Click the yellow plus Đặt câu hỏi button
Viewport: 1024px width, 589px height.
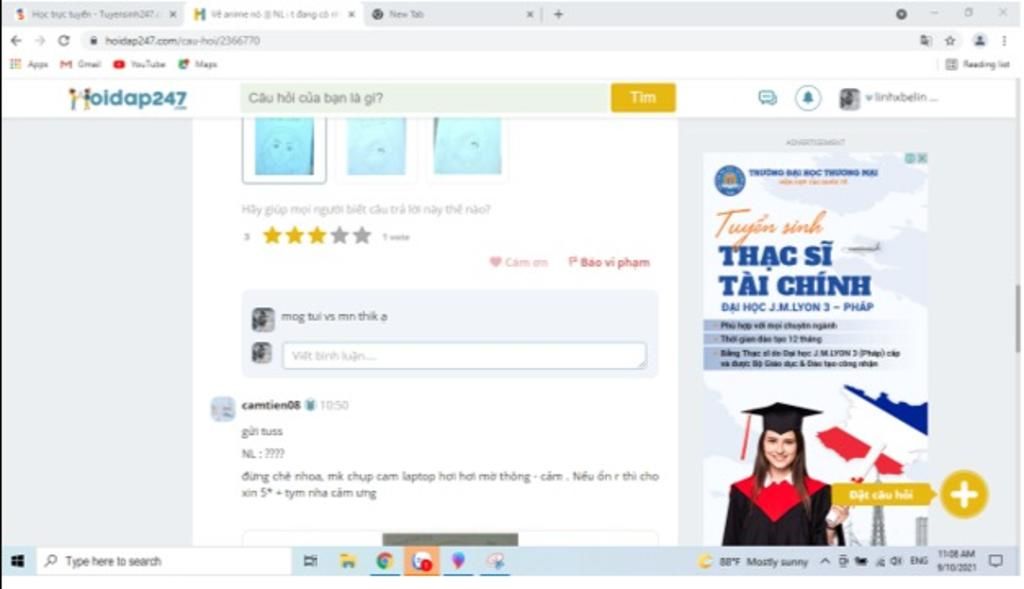(x=964, y=494)
